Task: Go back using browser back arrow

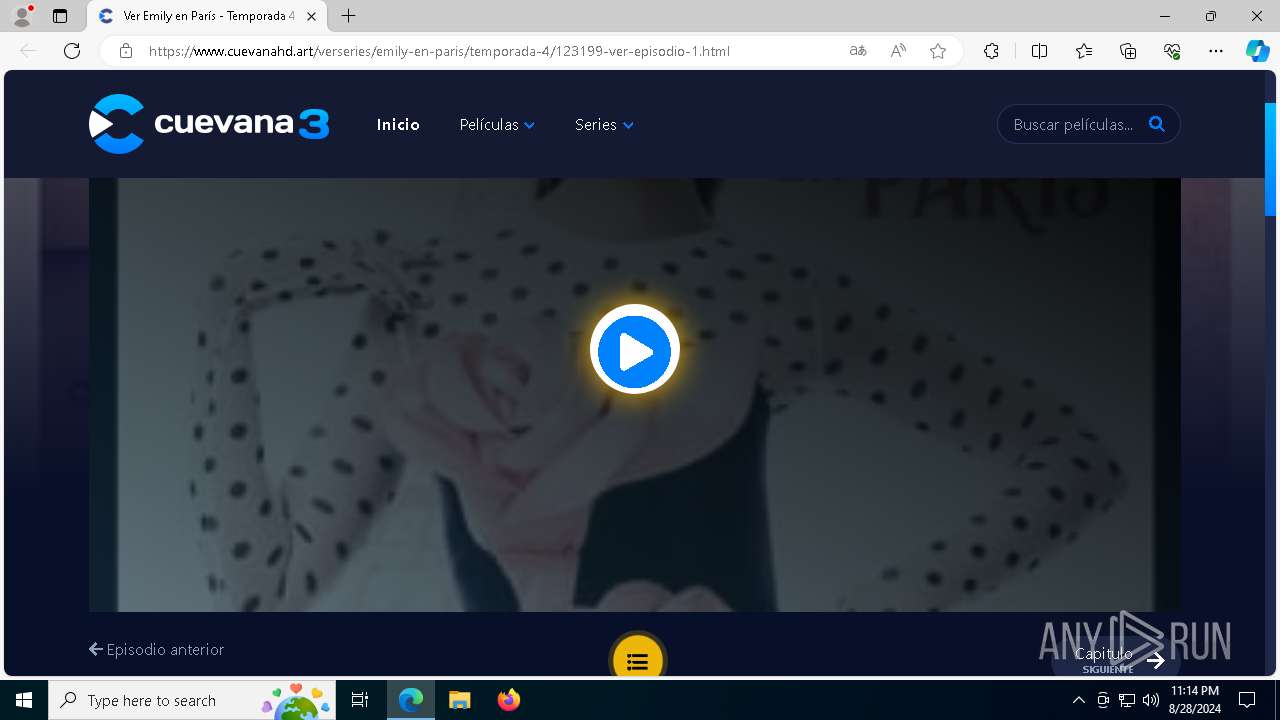Action: 28,51
